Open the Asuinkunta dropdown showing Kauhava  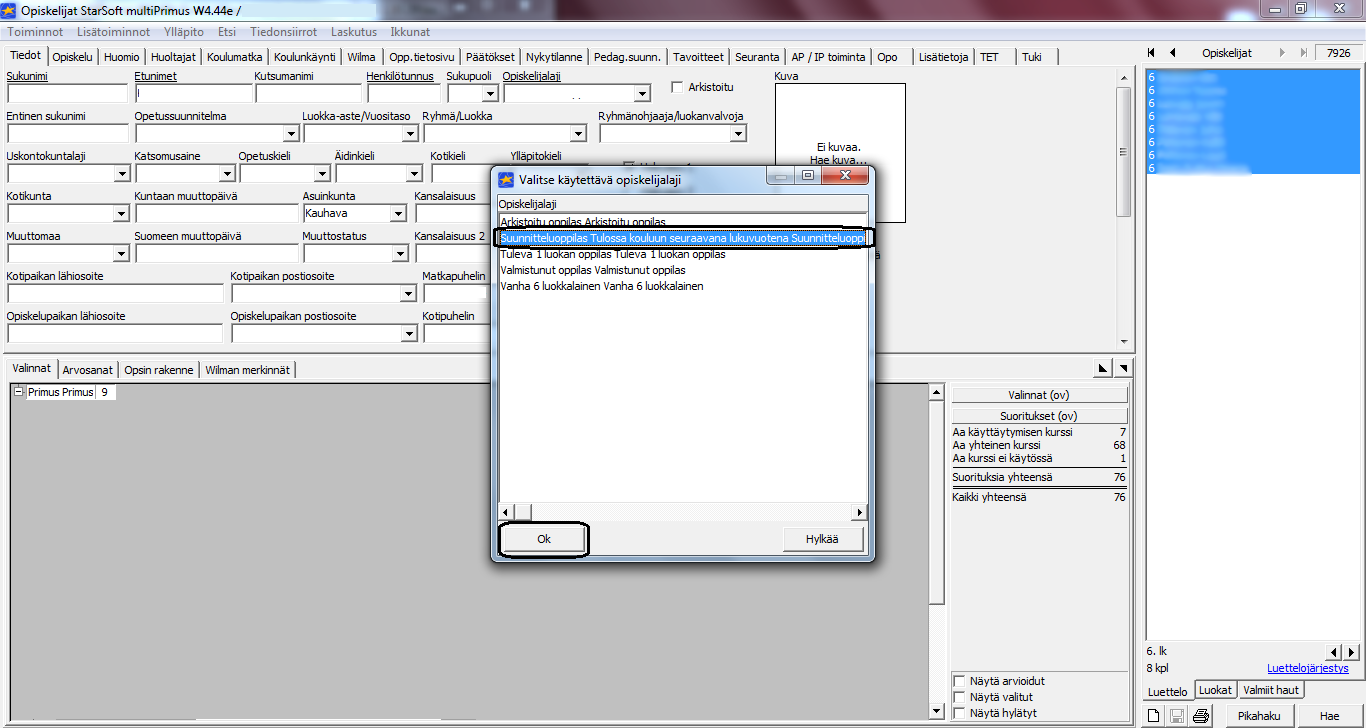[x=398, y=214]
